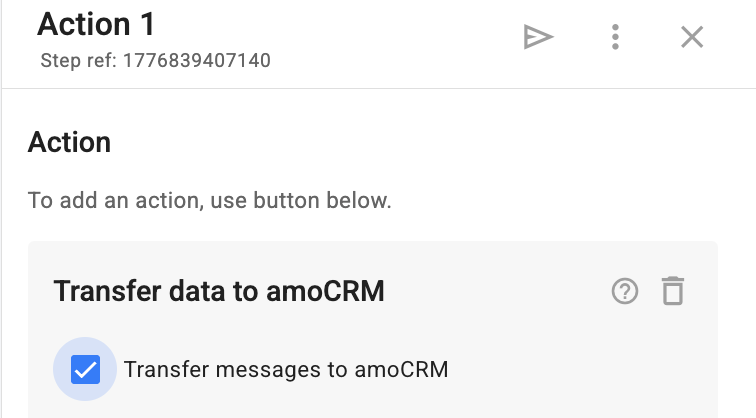This screenshot has height=418, width=756.
Task: Uncheck the Transfer messages to amoCRM checkbox
Action: (85, 370)
